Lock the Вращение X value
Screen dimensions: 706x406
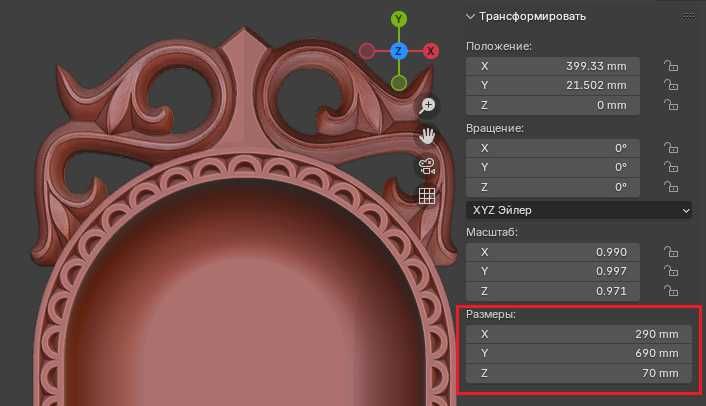[671, 148]
